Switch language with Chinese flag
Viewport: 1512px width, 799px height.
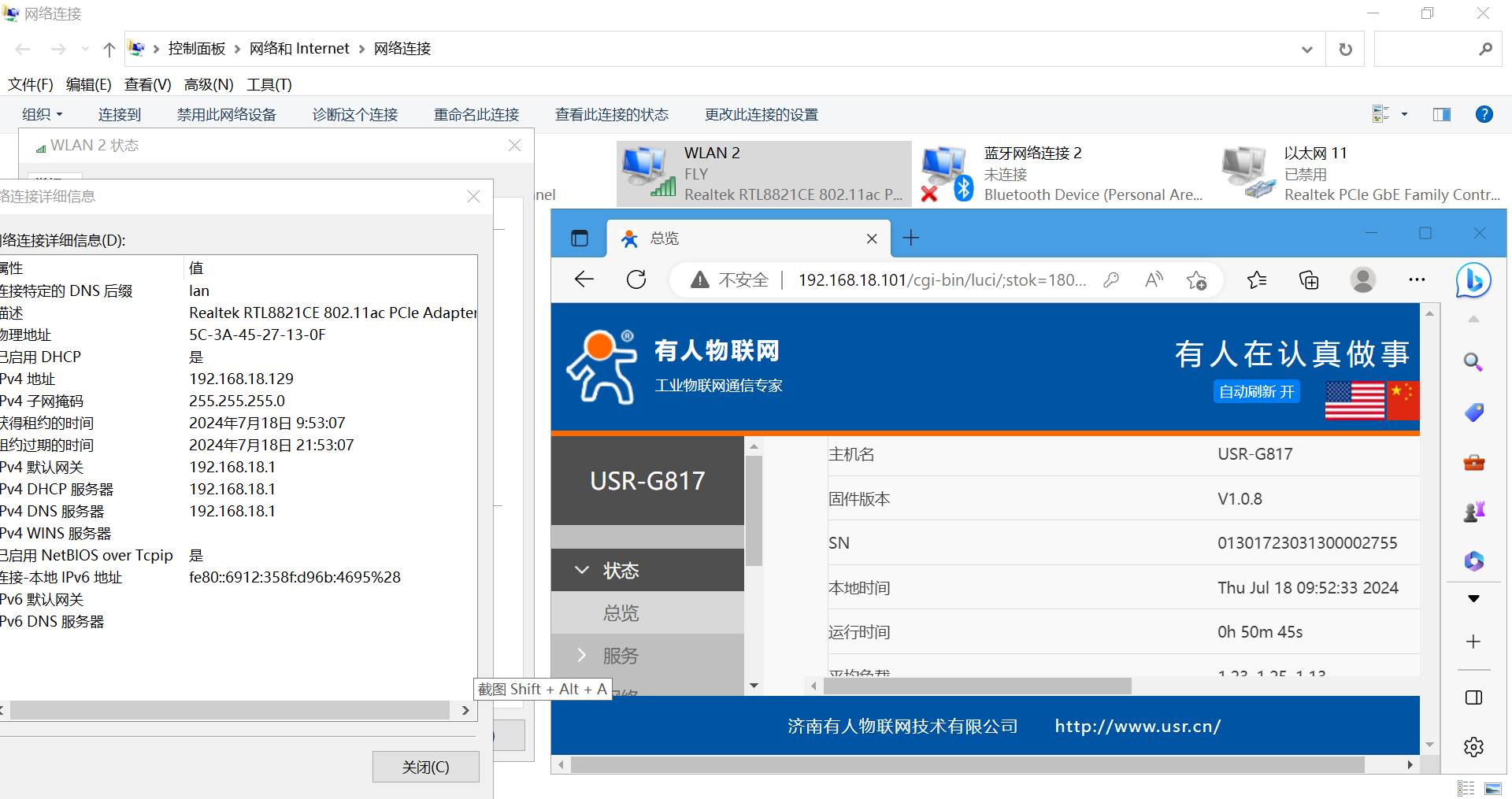click(1403, 400)
